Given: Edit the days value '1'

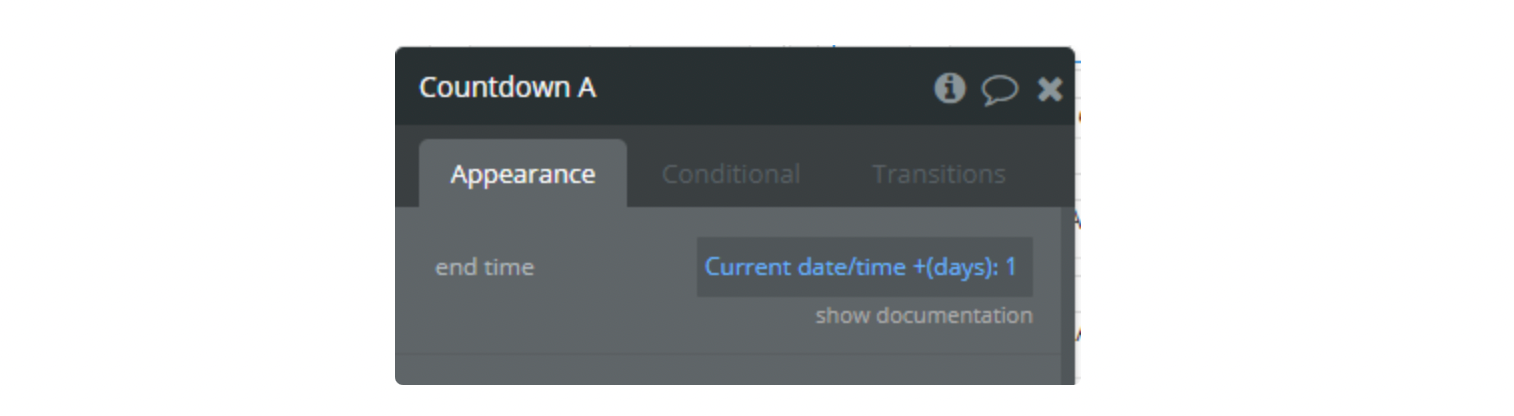Looking at the screenshot, I should (1011, 267).
